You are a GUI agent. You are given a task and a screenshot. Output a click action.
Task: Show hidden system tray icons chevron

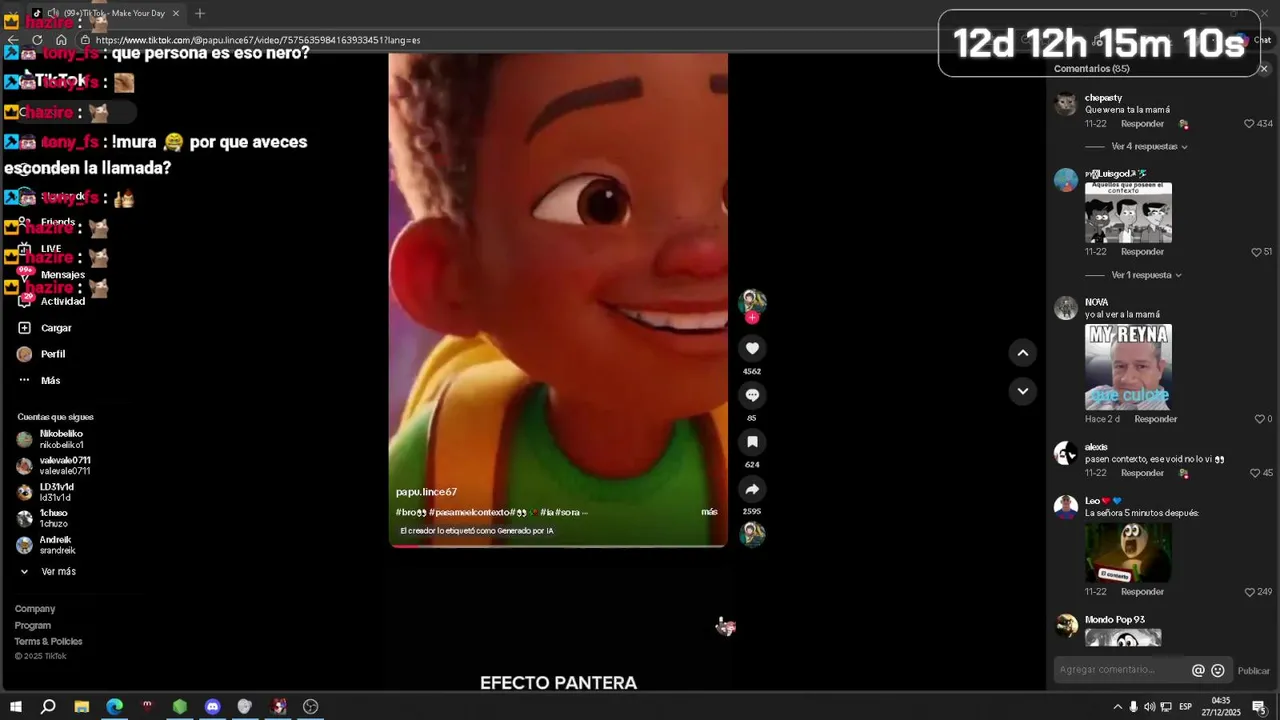coord(1117,707)
